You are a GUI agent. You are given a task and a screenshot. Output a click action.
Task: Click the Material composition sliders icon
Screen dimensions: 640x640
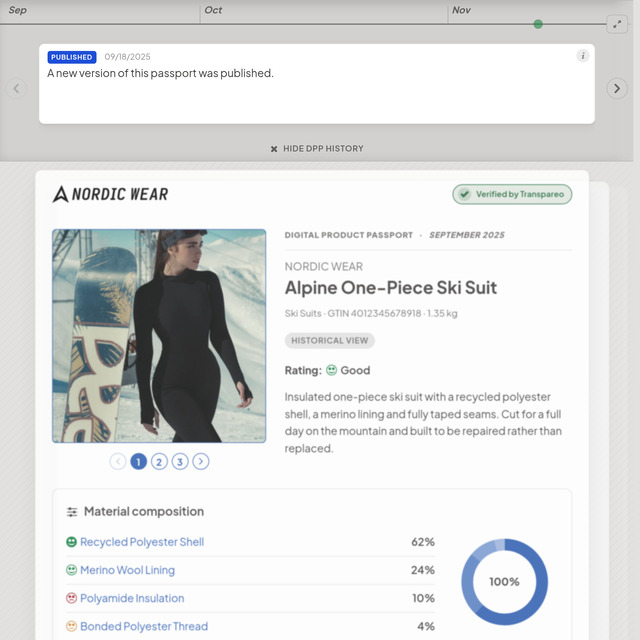tap(72, 511)
